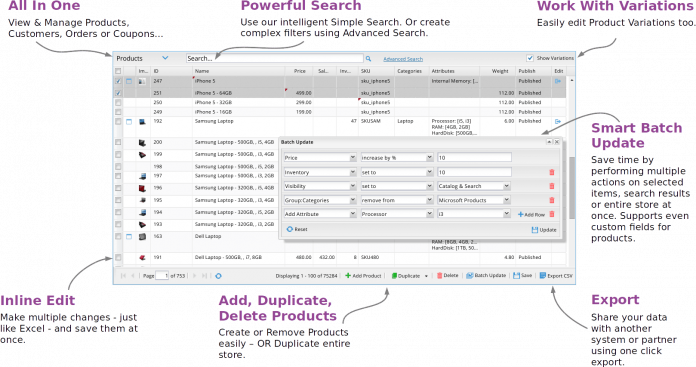Jump to last page arrow

204,276
